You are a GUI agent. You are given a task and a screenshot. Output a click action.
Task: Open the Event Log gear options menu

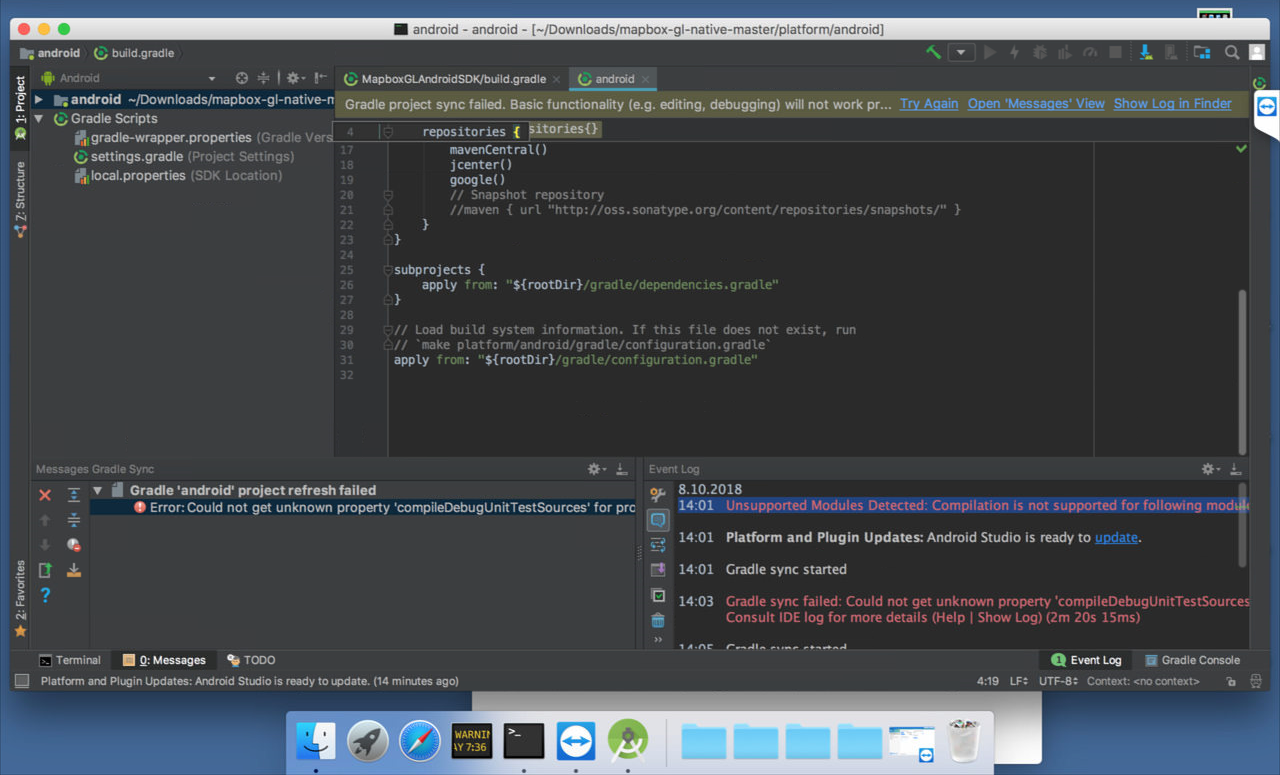tap(1211, 469)
